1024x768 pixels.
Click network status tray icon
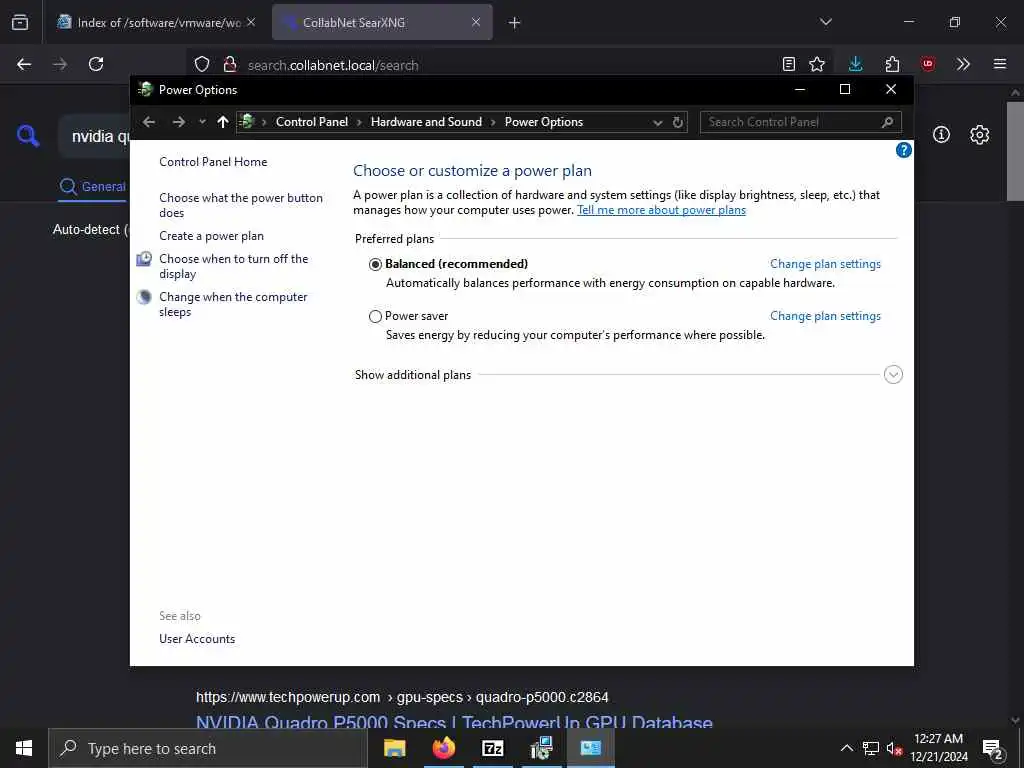[x=871, y=748]
